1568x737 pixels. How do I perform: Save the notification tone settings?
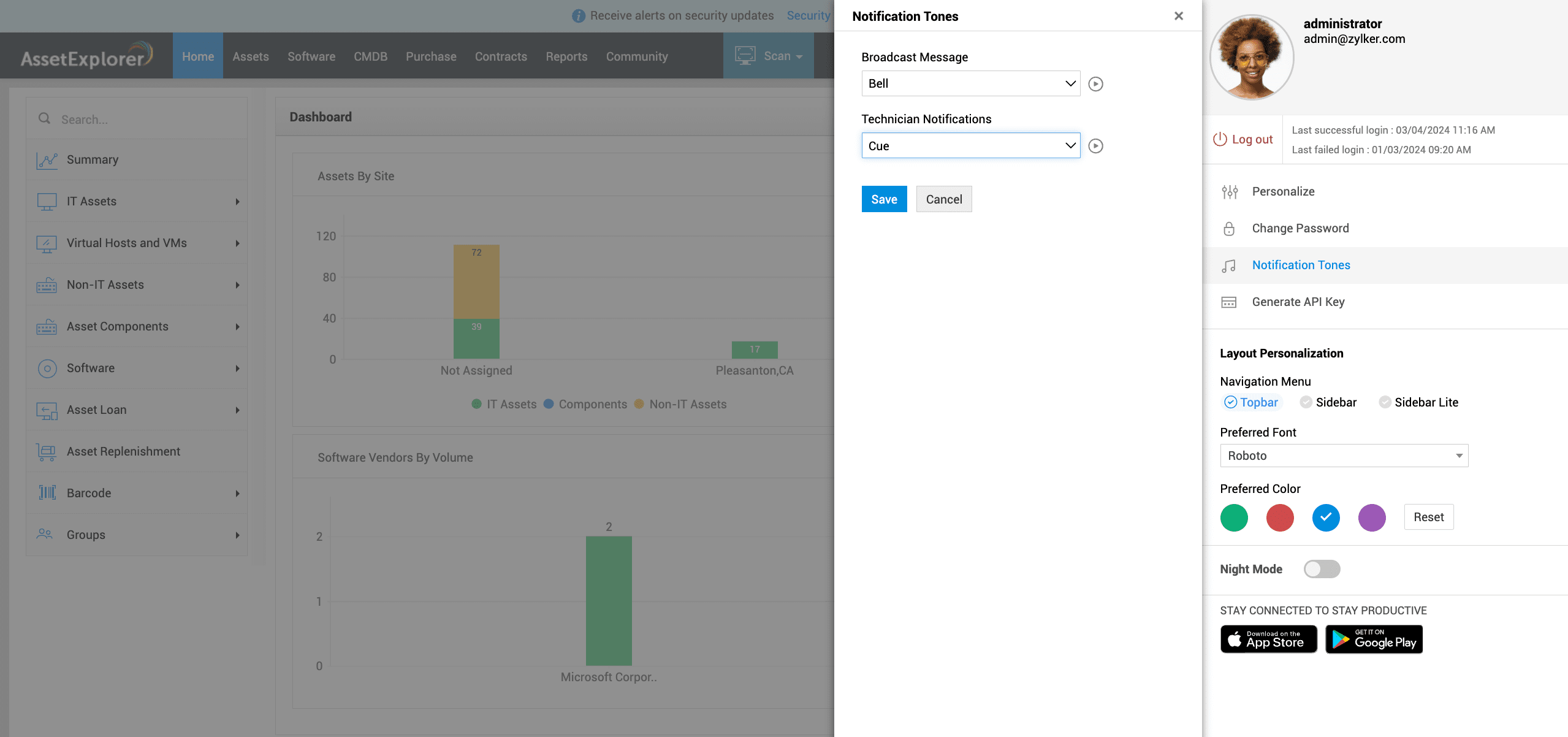pos(884,199)
